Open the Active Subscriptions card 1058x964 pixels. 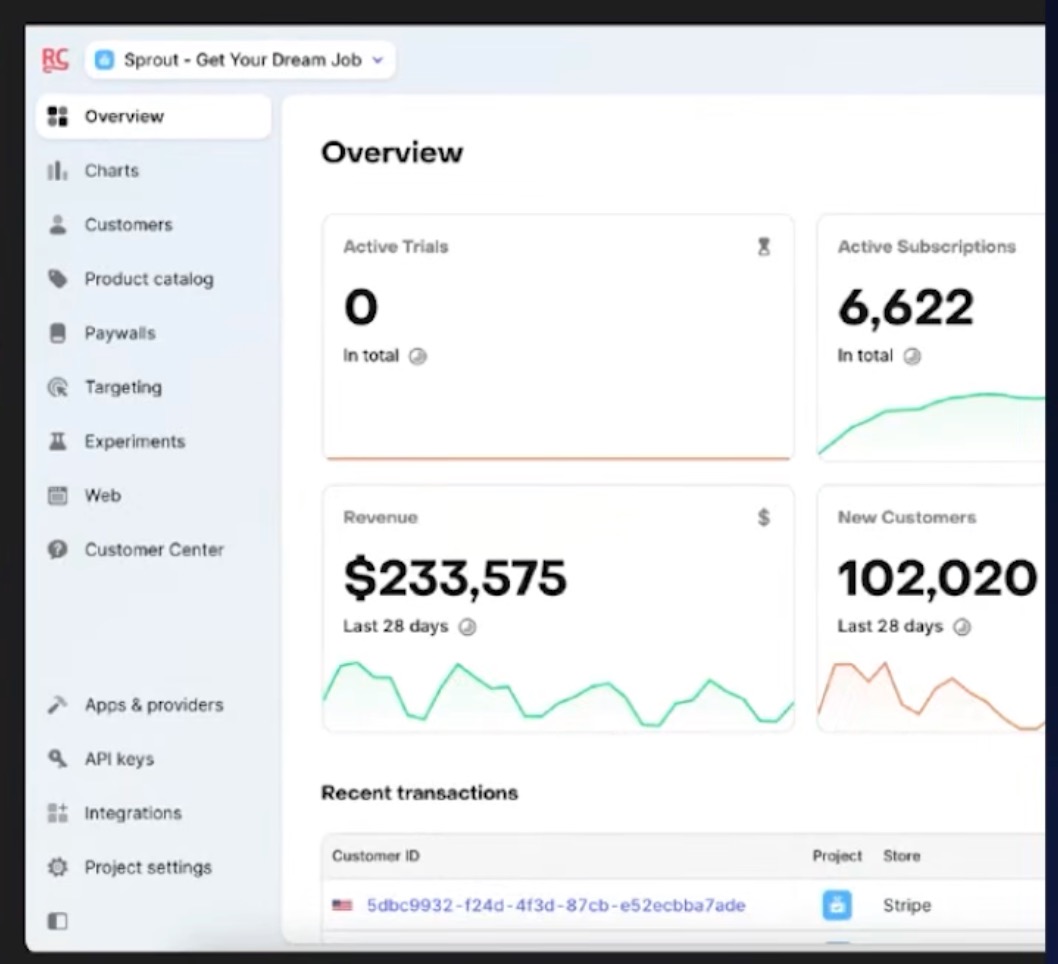click(931, 337)
